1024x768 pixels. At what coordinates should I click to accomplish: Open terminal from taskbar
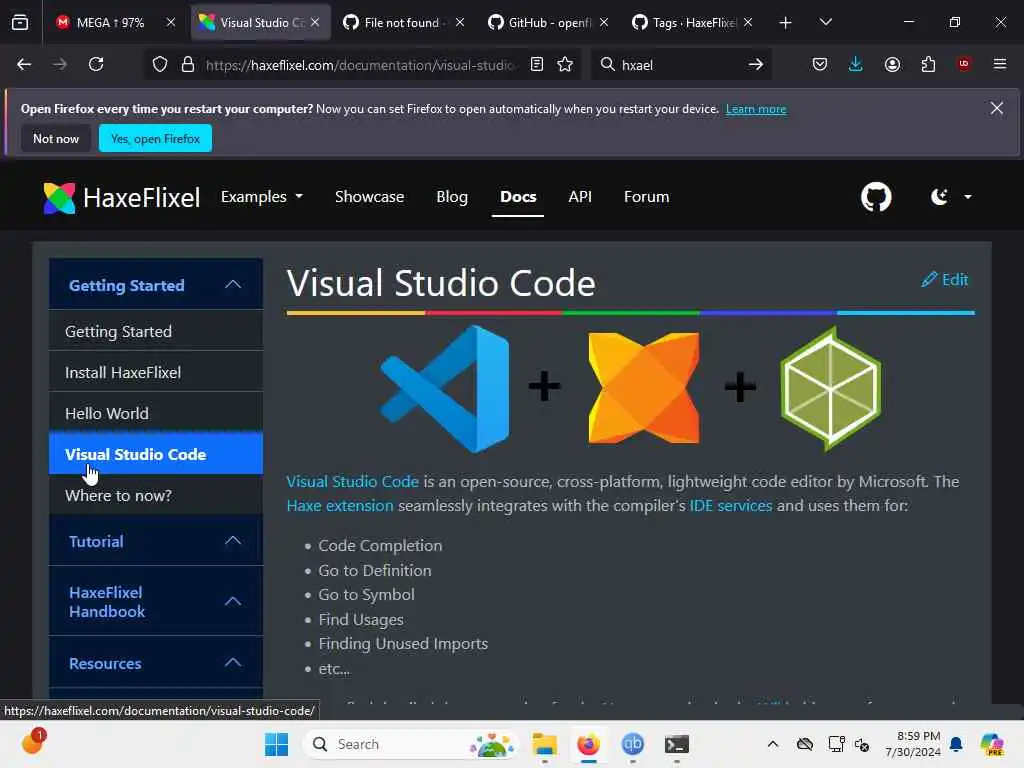tap(677, 744)
